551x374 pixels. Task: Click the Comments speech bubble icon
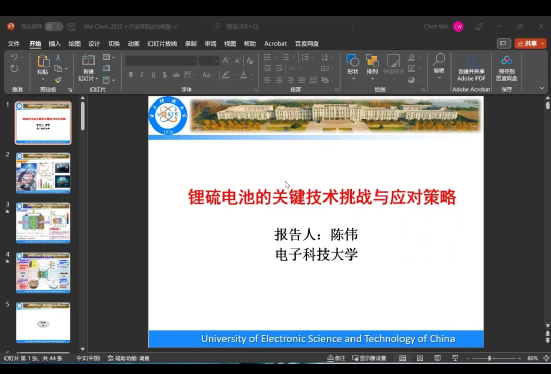pos(504,44)
